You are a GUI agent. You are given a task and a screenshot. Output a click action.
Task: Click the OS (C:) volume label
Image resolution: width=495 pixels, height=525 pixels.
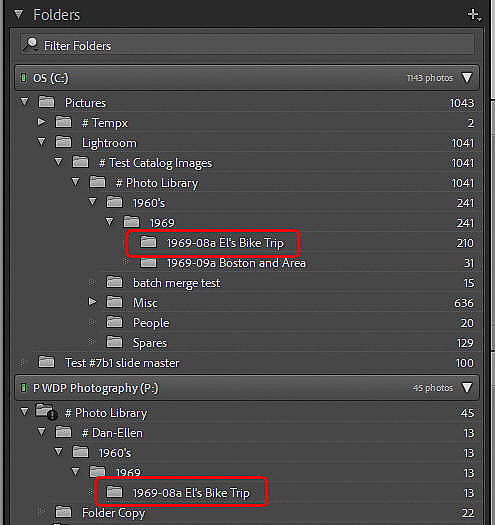[x=51, y=78]
